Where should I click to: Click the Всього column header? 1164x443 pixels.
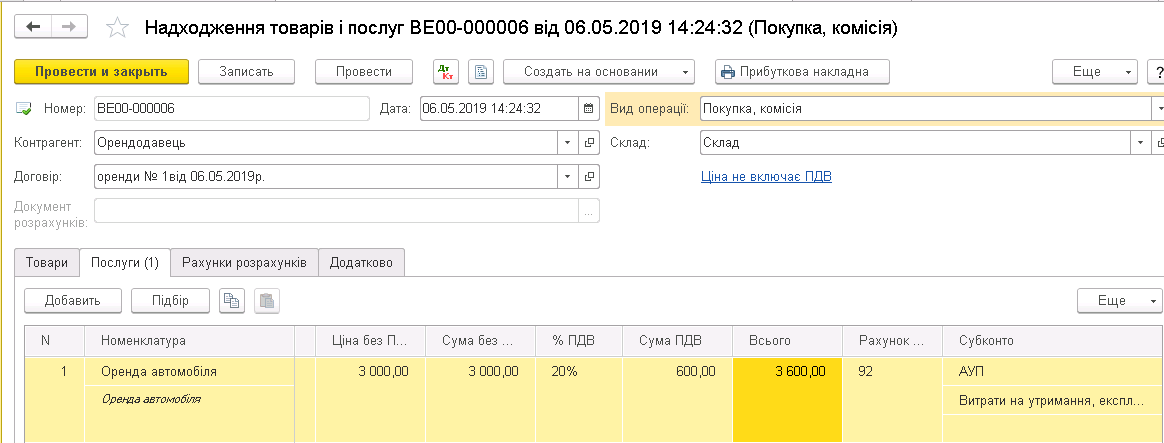[788, 341]
